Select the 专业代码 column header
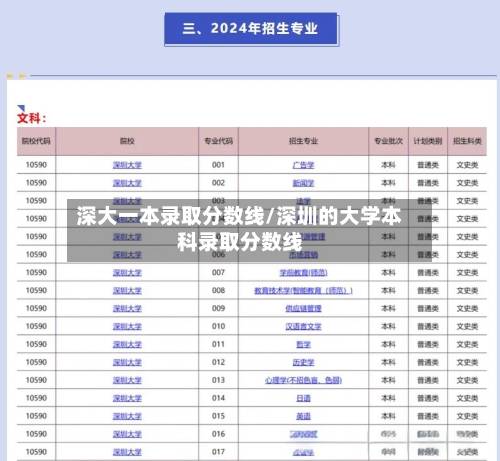 [x=218, y=141]
